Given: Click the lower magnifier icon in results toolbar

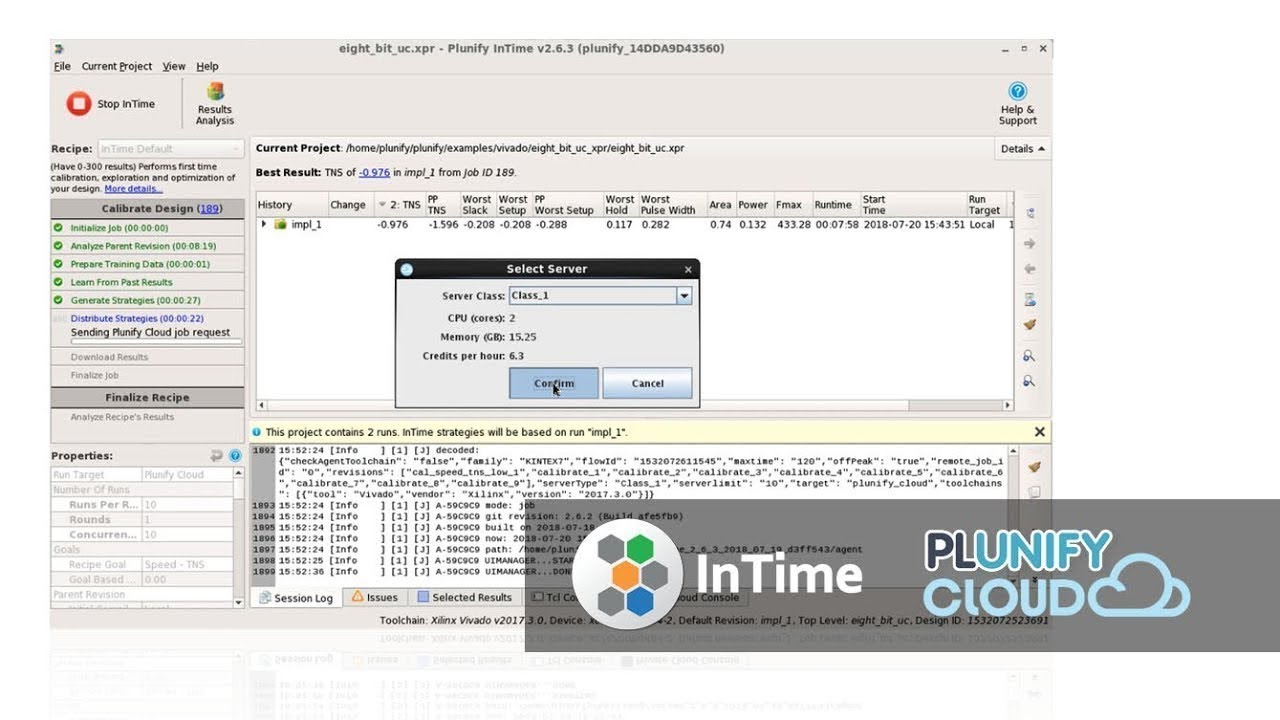Looking at the screenshot, I should [1029, 381].
